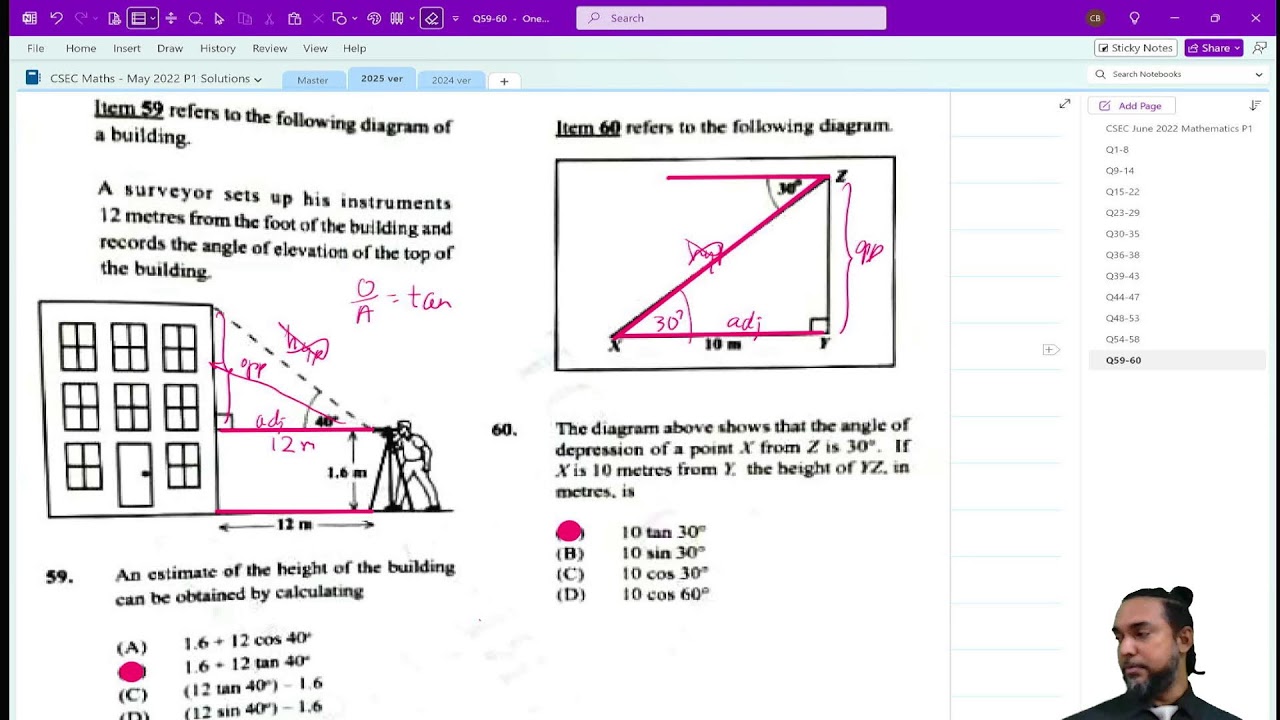Open the Review ribbon tab
Image resolution: width=1280 pixels, height=720 pixels.
(270, 48)
